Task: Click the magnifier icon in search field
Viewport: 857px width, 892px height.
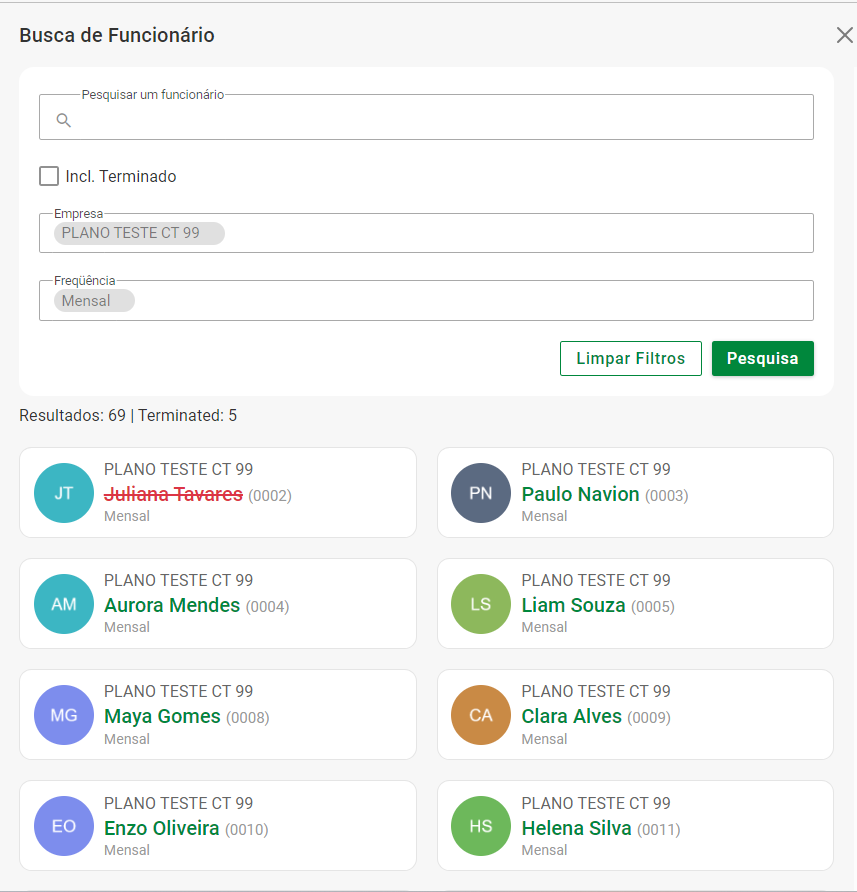Action: (63, 121)
